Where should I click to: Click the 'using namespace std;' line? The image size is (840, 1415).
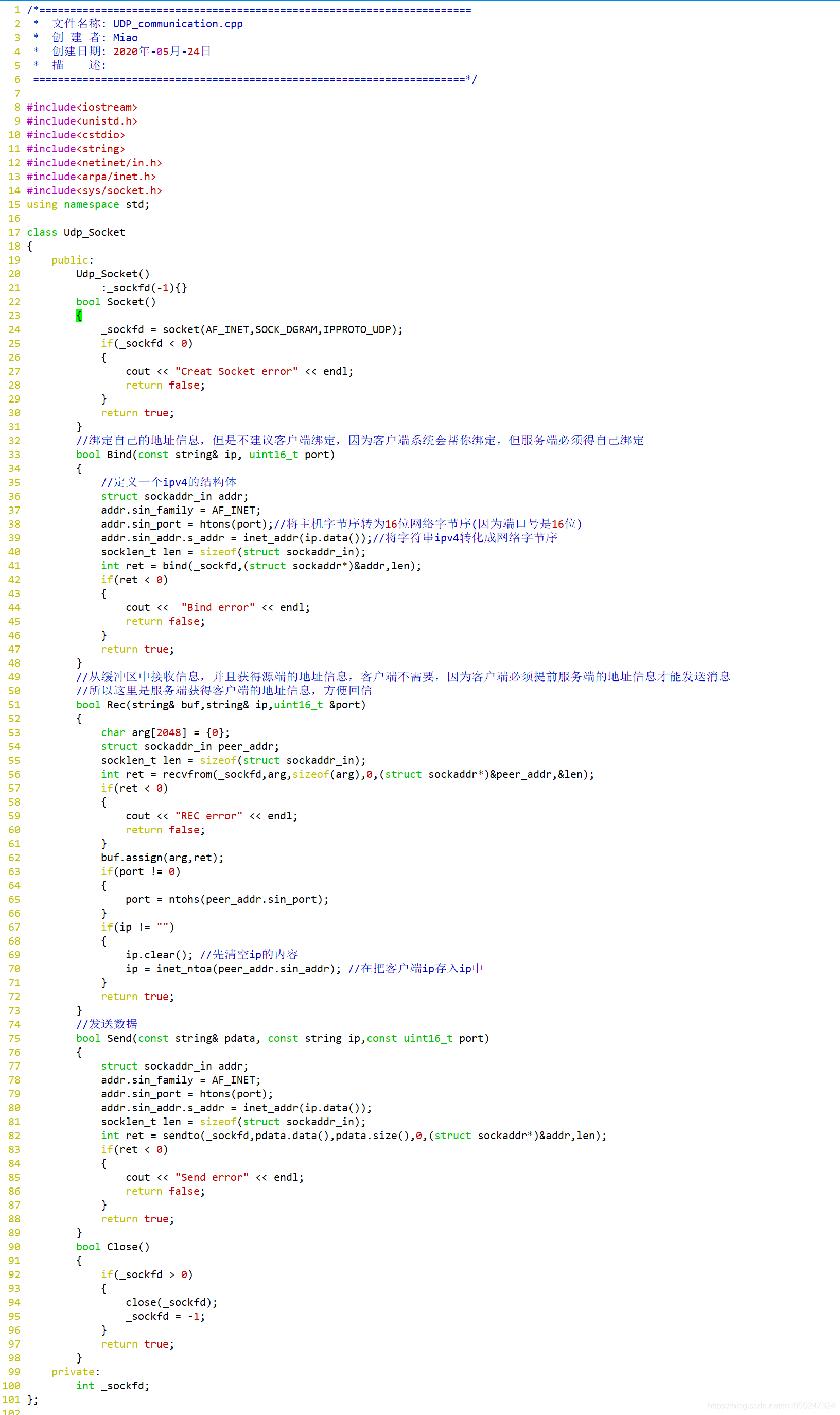pyautogui.click(x=89, y=204)
